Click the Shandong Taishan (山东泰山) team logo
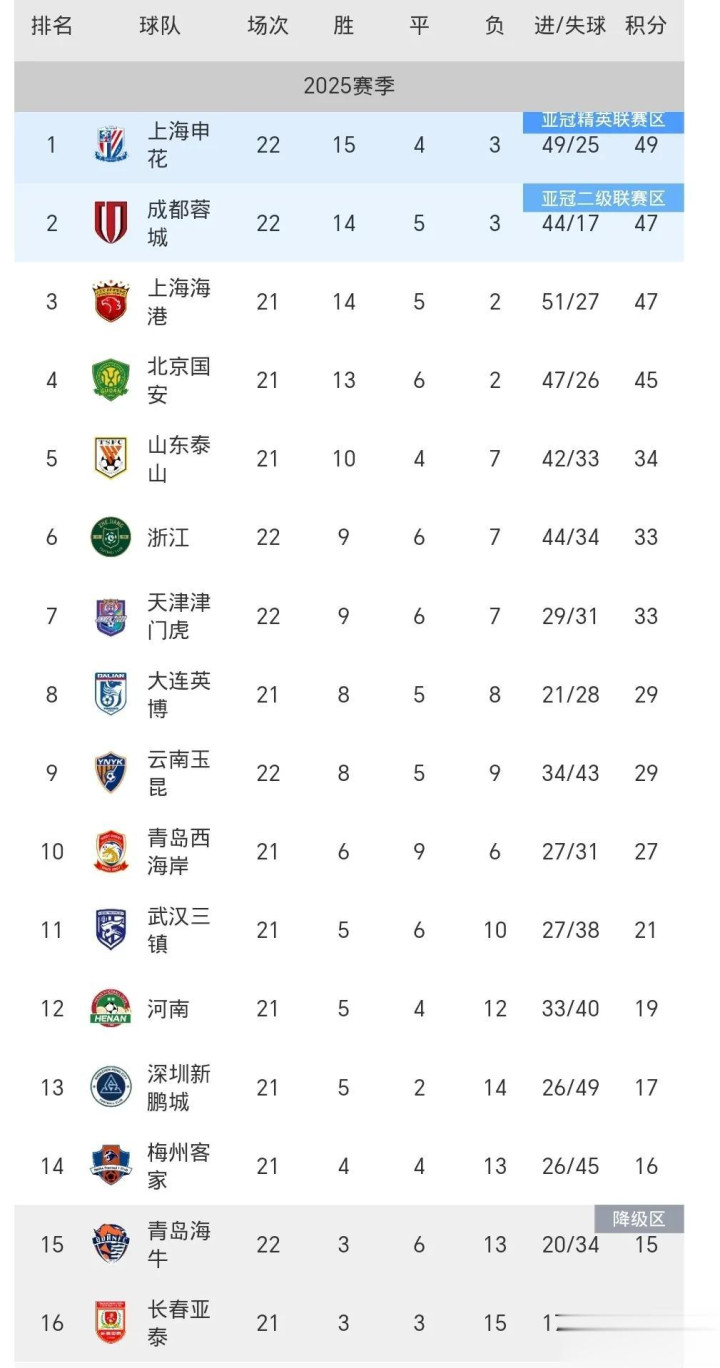720x1368 pixels. [111, 458]
